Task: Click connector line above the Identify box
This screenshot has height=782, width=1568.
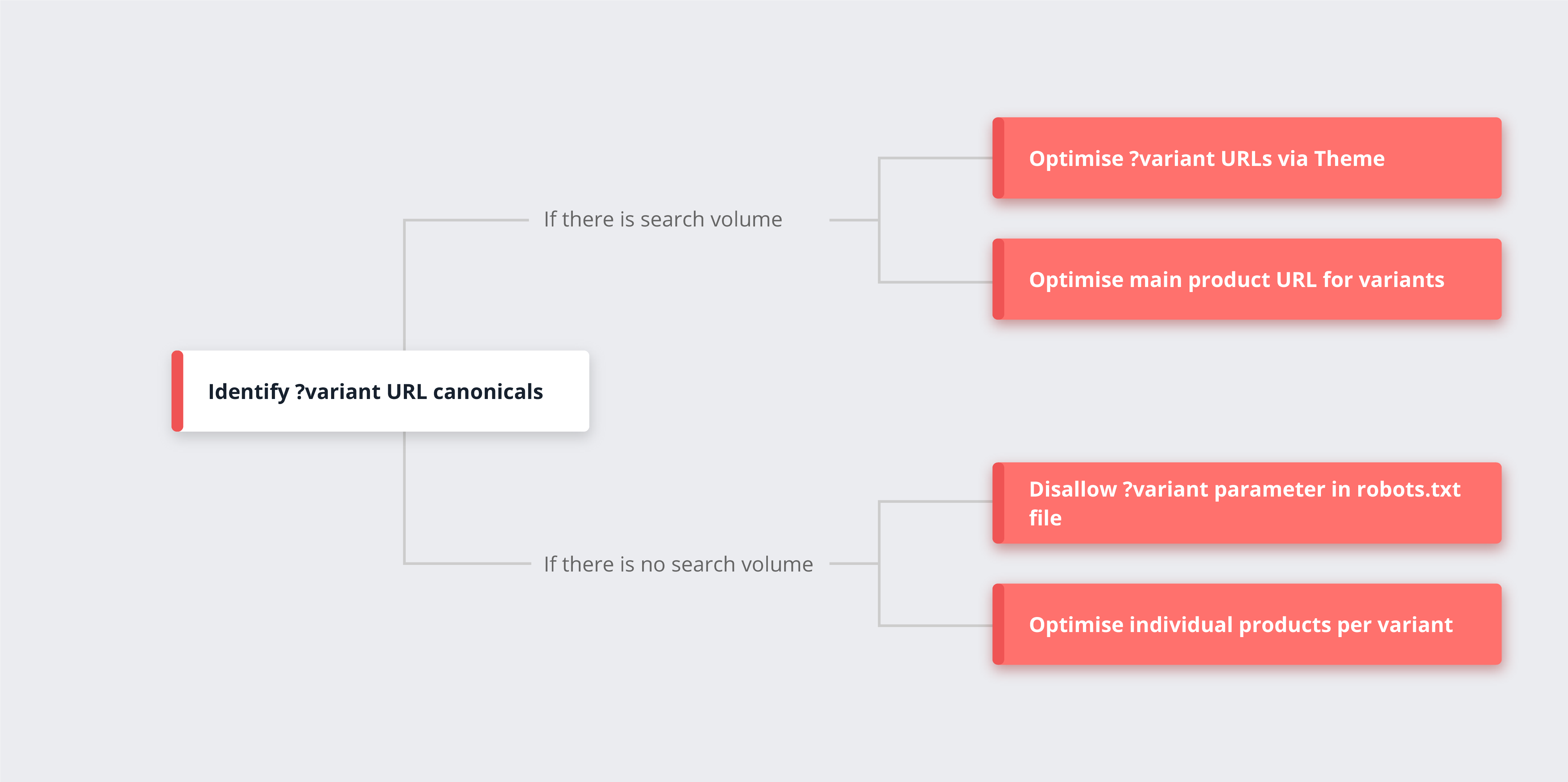Action: 405,285
